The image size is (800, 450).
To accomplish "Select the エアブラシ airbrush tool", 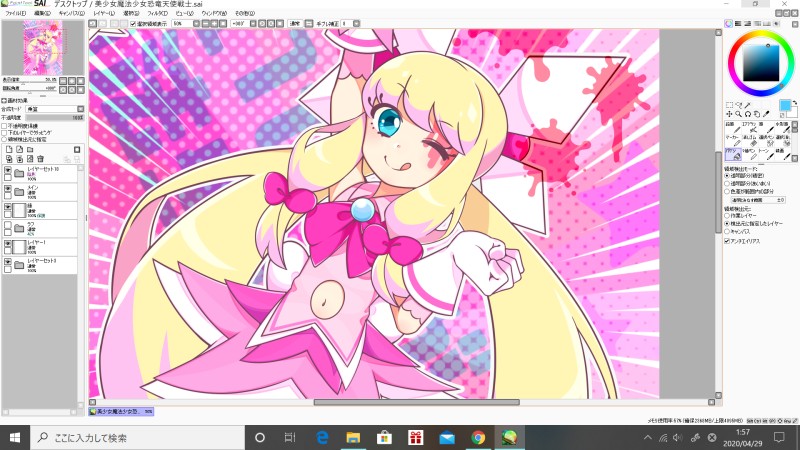I will click(x=749, y=128).
